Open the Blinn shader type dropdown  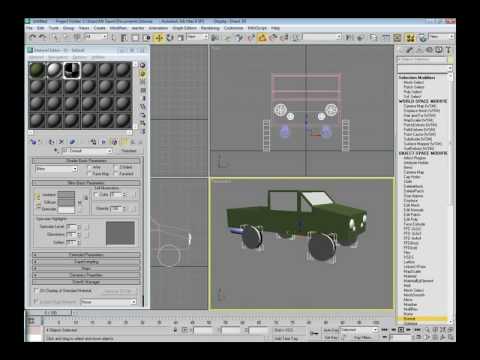point(56,169)
